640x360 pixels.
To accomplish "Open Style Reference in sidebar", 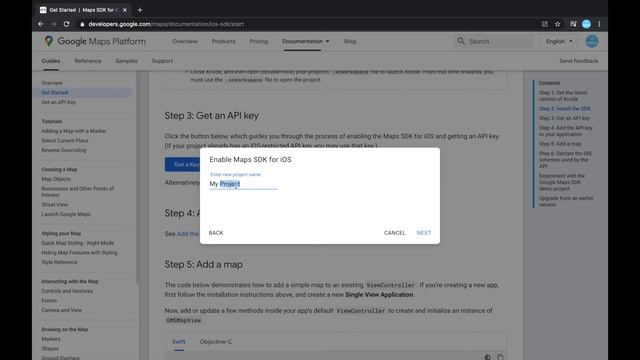I will pyautogui.click(x=59, y=262).
